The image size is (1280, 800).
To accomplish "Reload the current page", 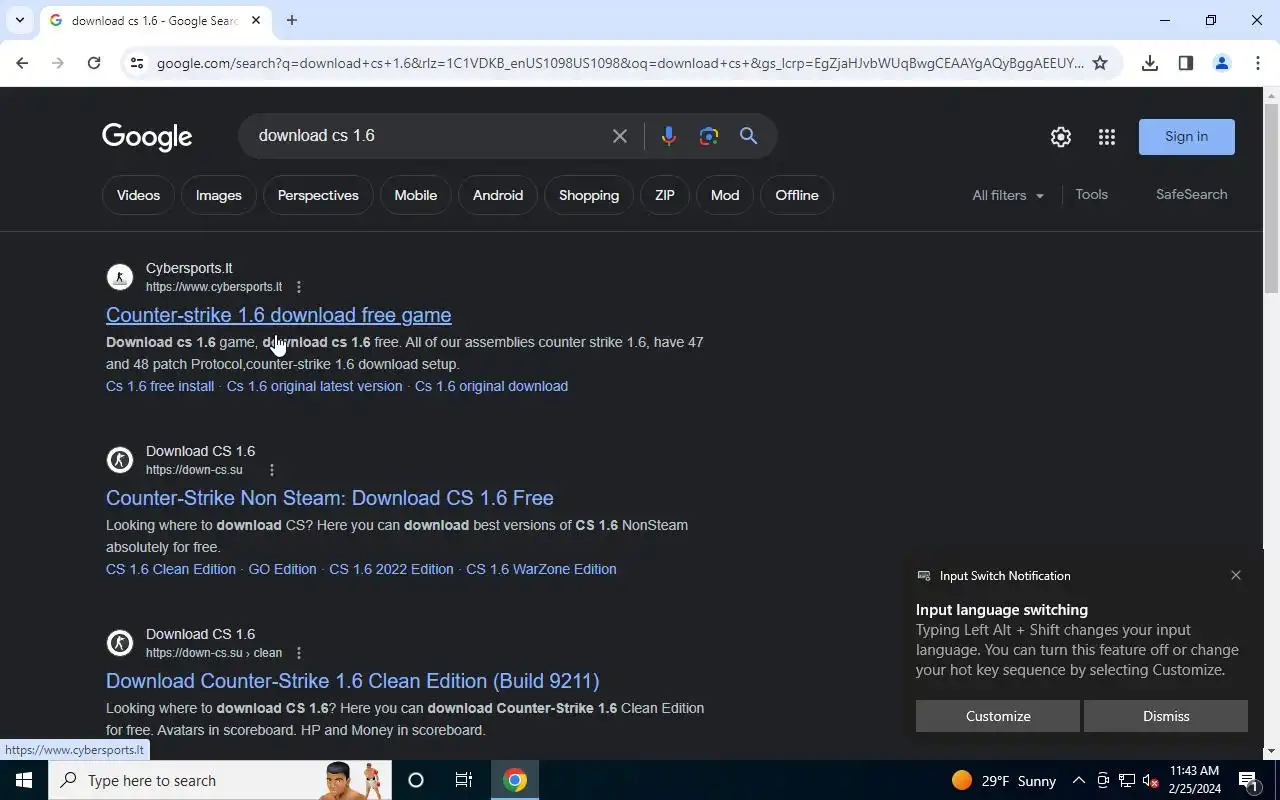I will 94,63.
